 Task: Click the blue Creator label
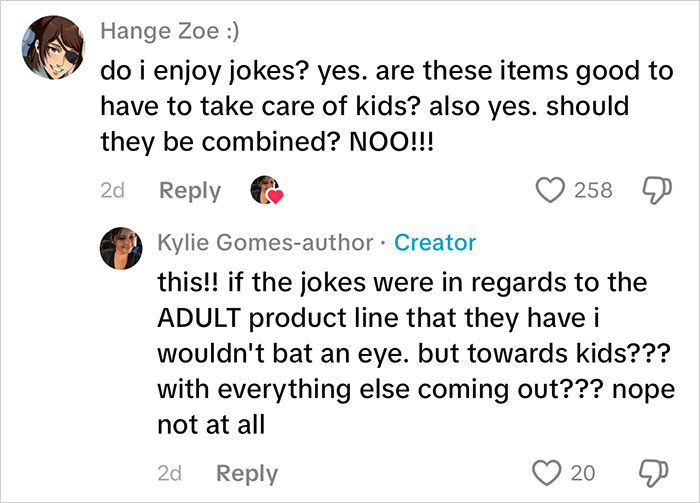tap(435, 242)
